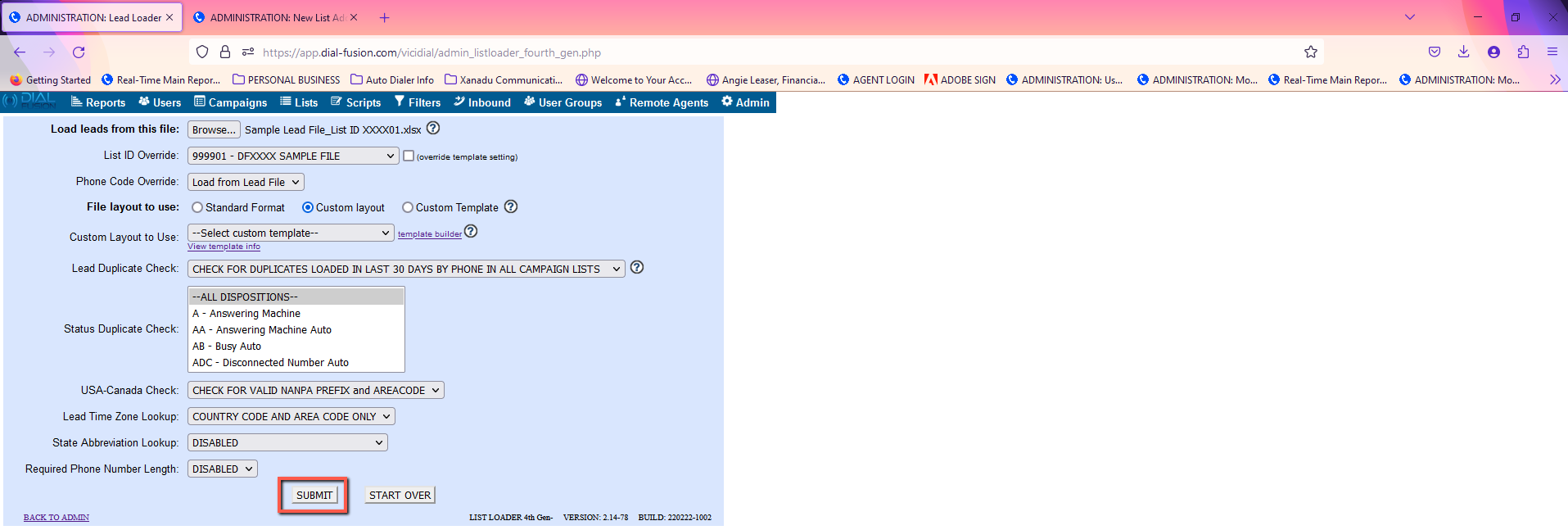The height and width of the screenshot is (530, 1568).
Task: Open the Filters menu
Action: coord(418,102)
